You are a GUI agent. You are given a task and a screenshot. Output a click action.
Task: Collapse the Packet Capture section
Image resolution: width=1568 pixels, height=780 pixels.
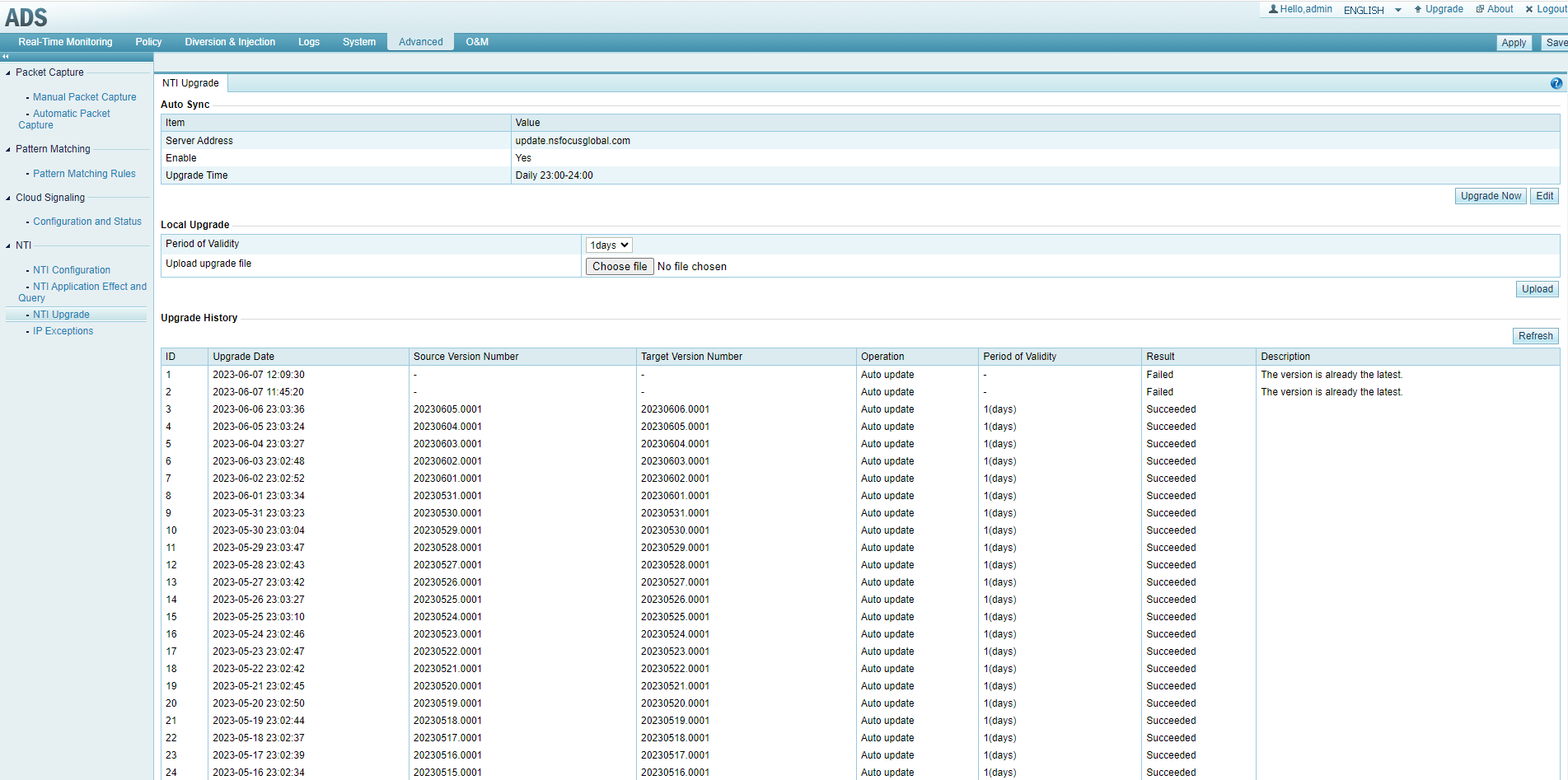pyautogui.click(x=8, y=73)
